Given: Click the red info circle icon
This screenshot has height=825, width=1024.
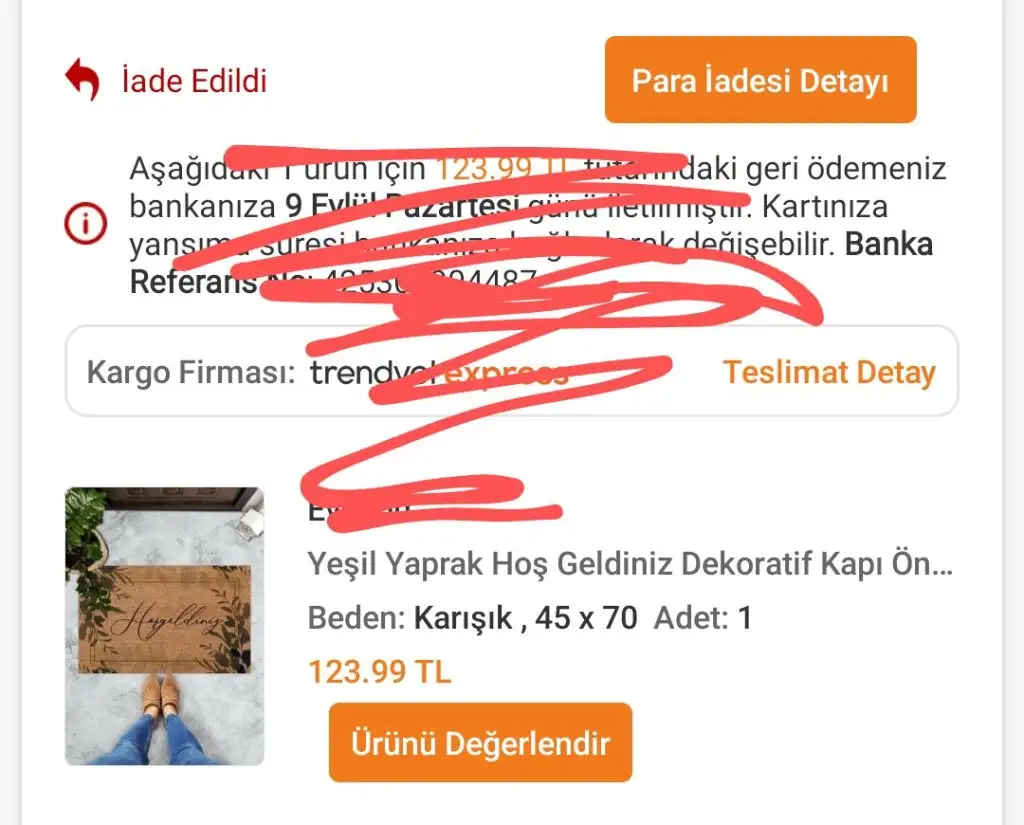Looking at the screenshot, I should [86, 223].
